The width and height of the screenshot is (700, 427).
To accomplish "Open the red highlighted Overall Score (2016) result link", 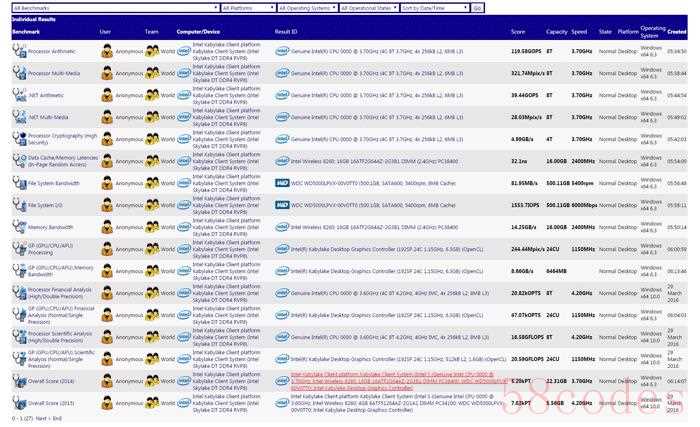I will [x=400, y=381].
